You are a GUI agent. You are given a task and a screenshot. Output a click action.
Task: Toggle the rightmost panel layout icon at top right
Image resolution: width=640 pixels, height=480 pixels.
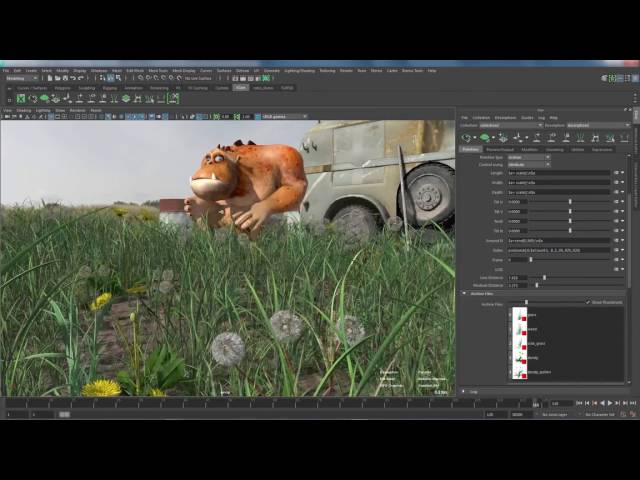(x=636, y=78)
